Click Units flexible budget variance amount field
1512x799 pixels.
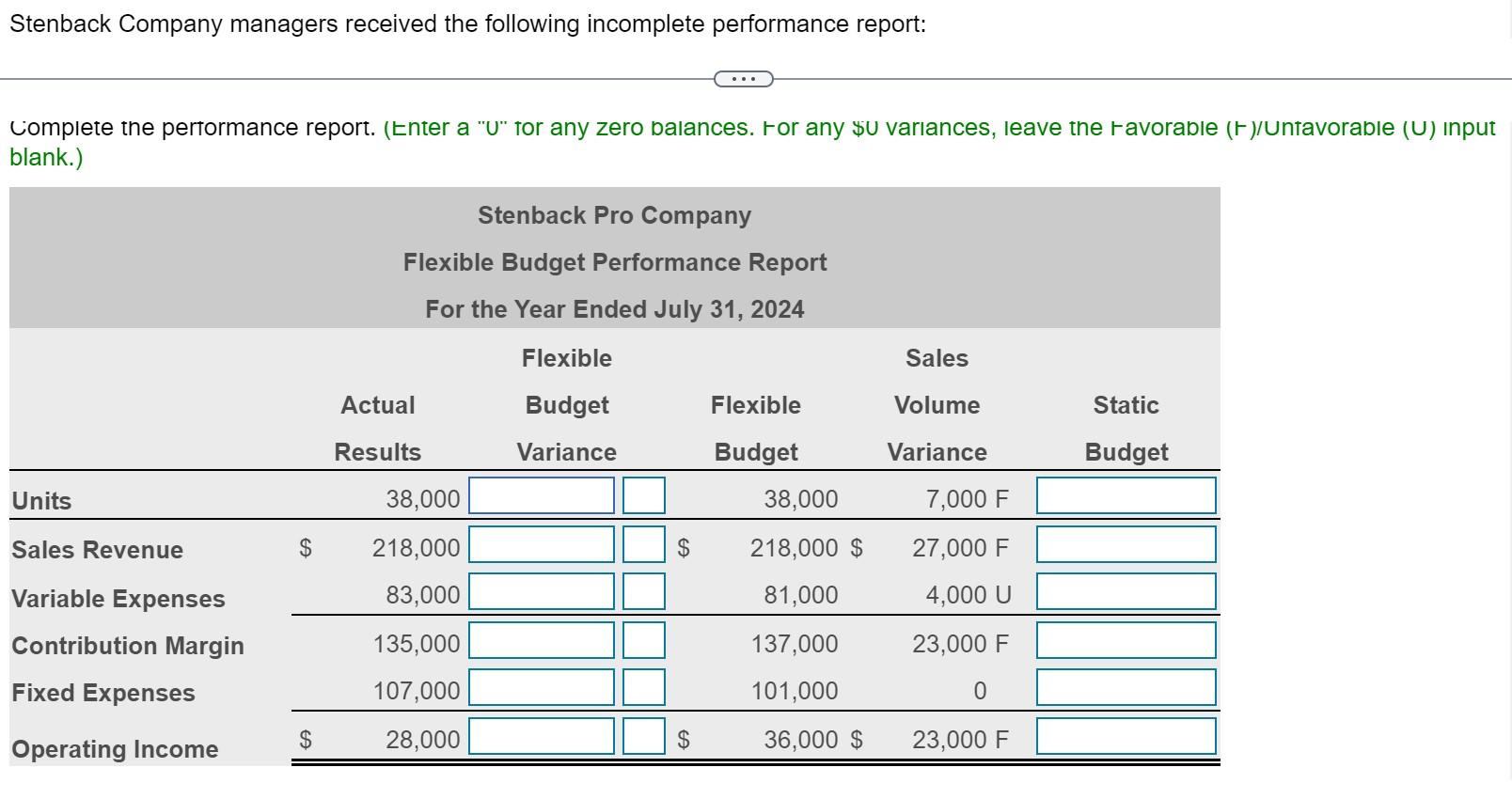coord(542,495)
